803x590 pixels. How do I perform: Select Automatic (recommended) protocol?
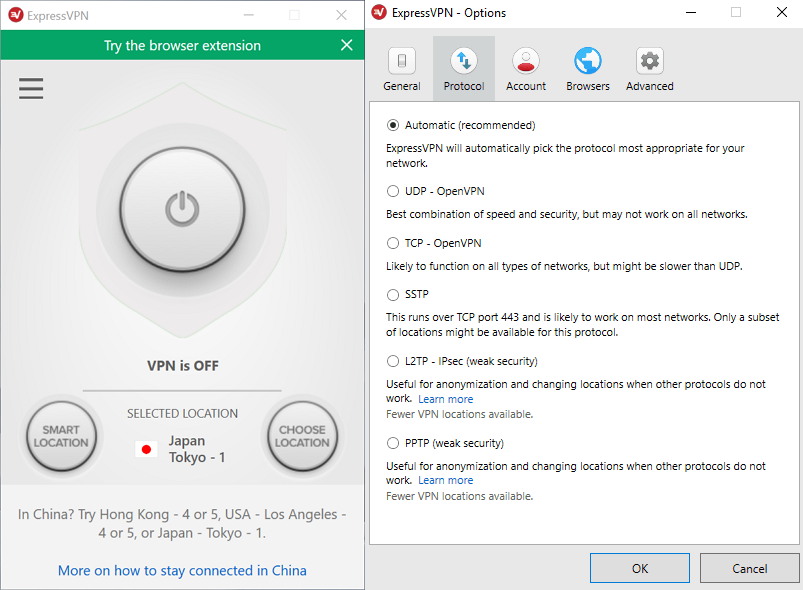(460, 125)
